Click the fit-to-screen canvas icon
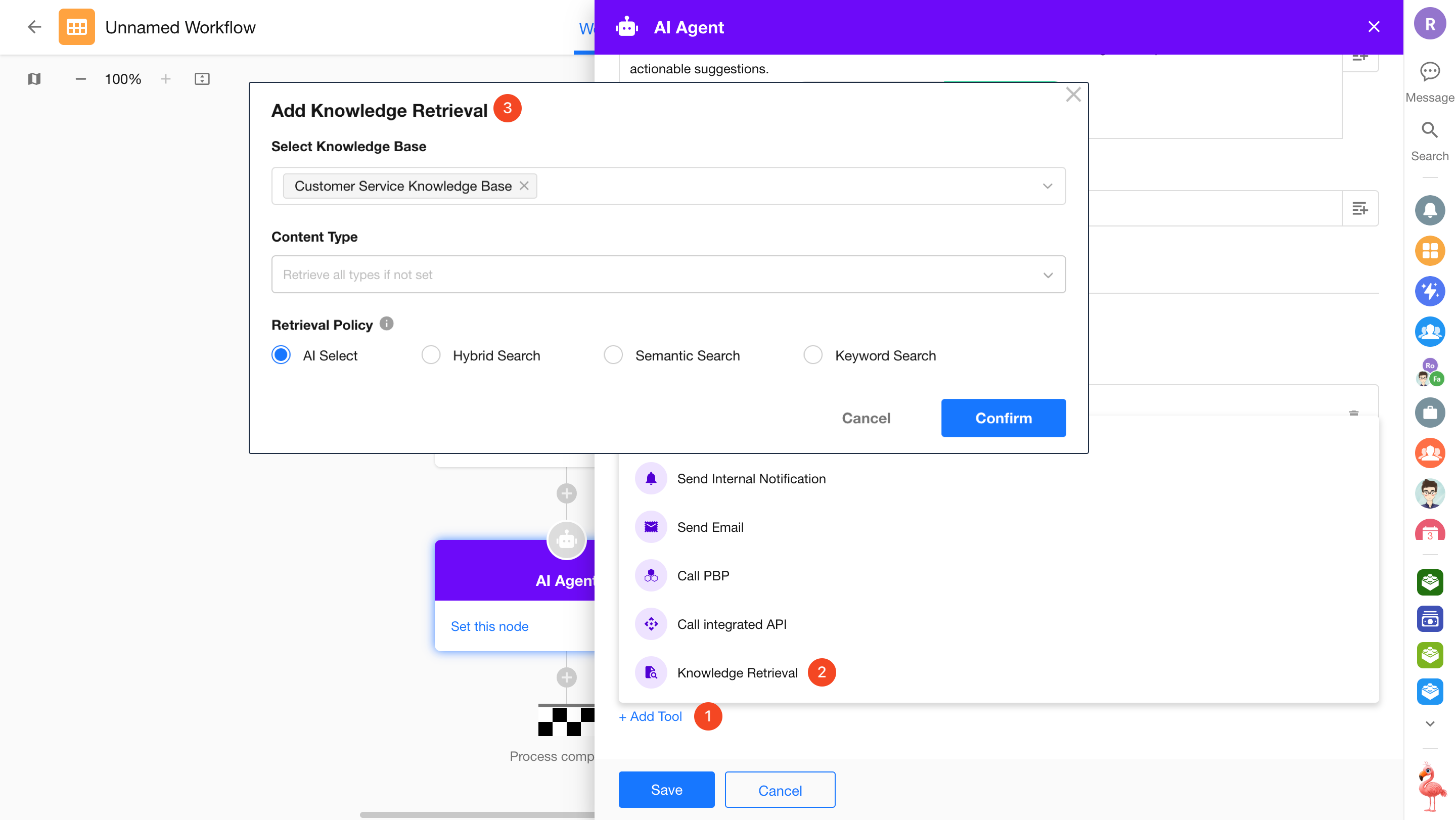 coord(202,79)
